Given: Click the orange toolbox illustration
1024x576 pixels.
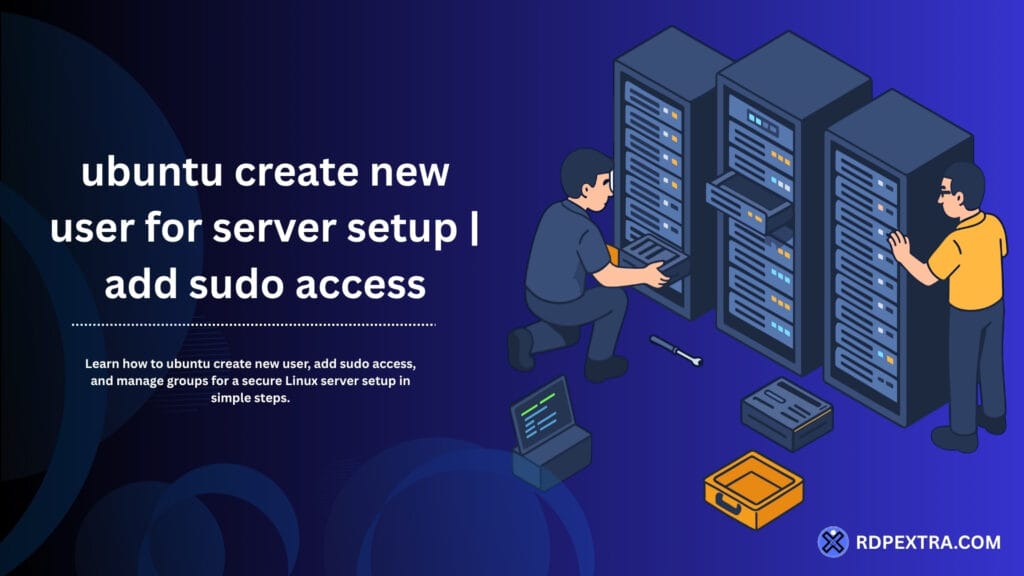Looking at the screenshot, I should [x=754, y=489].
